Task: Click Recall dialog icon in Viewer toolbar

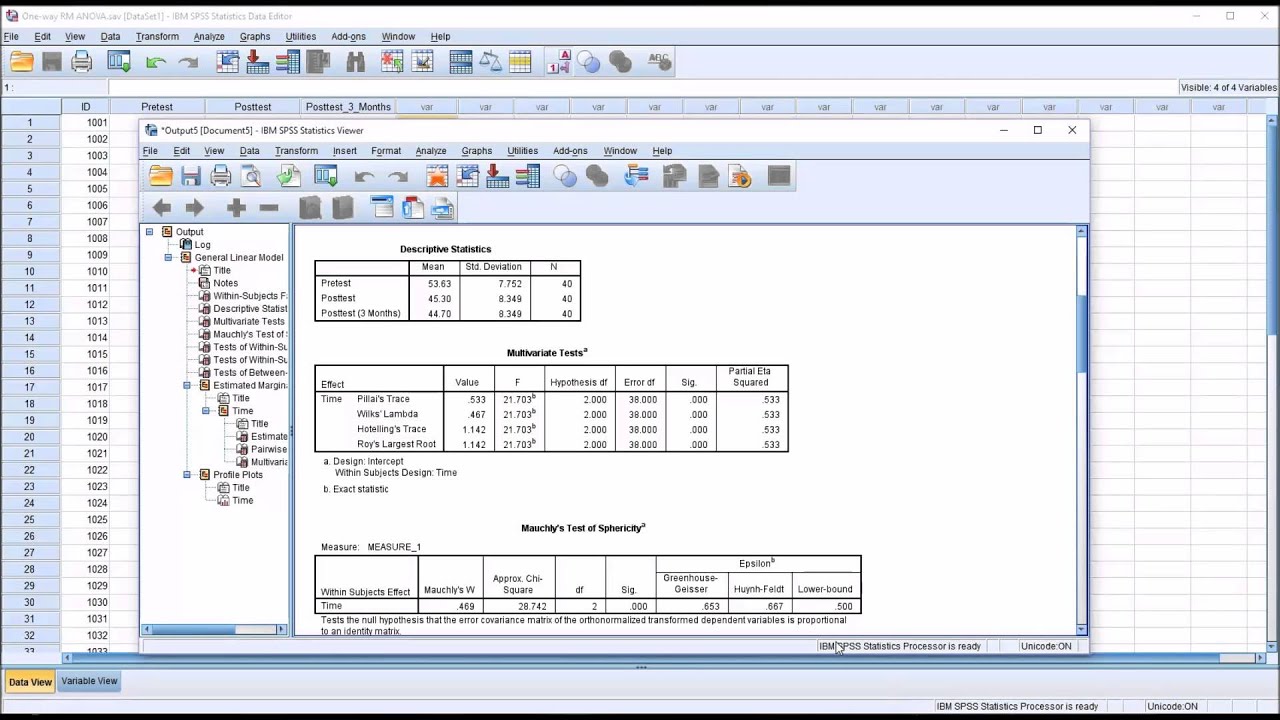Action: [326, 177]
